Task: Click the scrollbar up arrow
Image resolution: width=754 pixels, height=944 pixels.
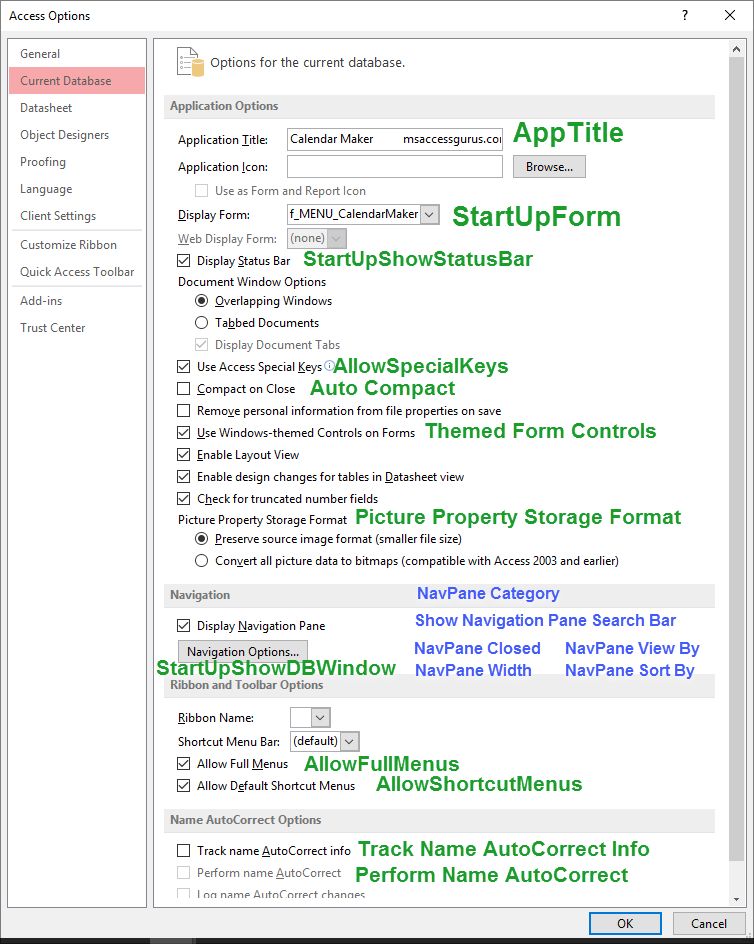Action: coord(736,49)
